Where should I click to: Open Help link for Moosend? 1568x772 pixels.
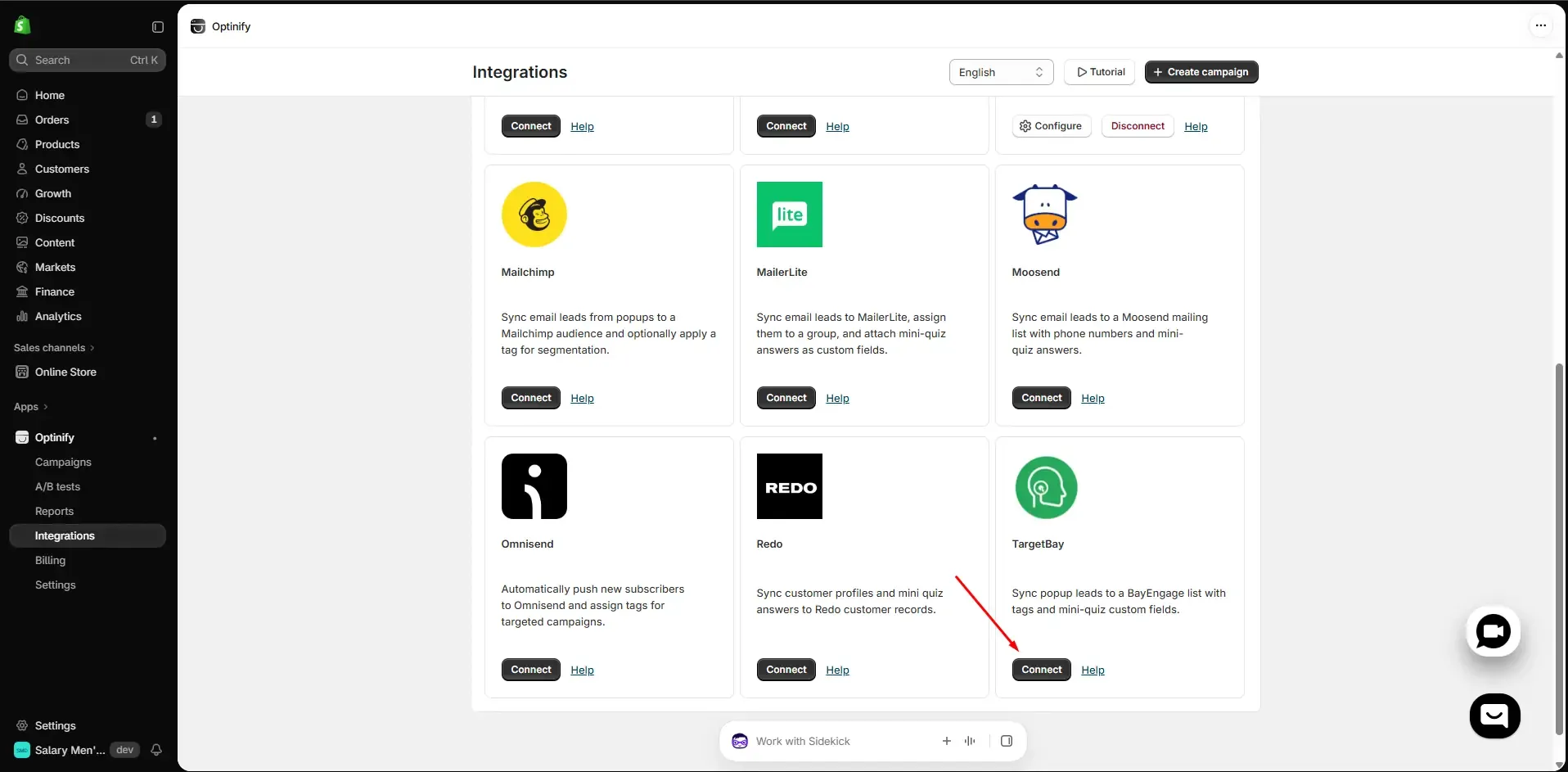point(1093,399)
